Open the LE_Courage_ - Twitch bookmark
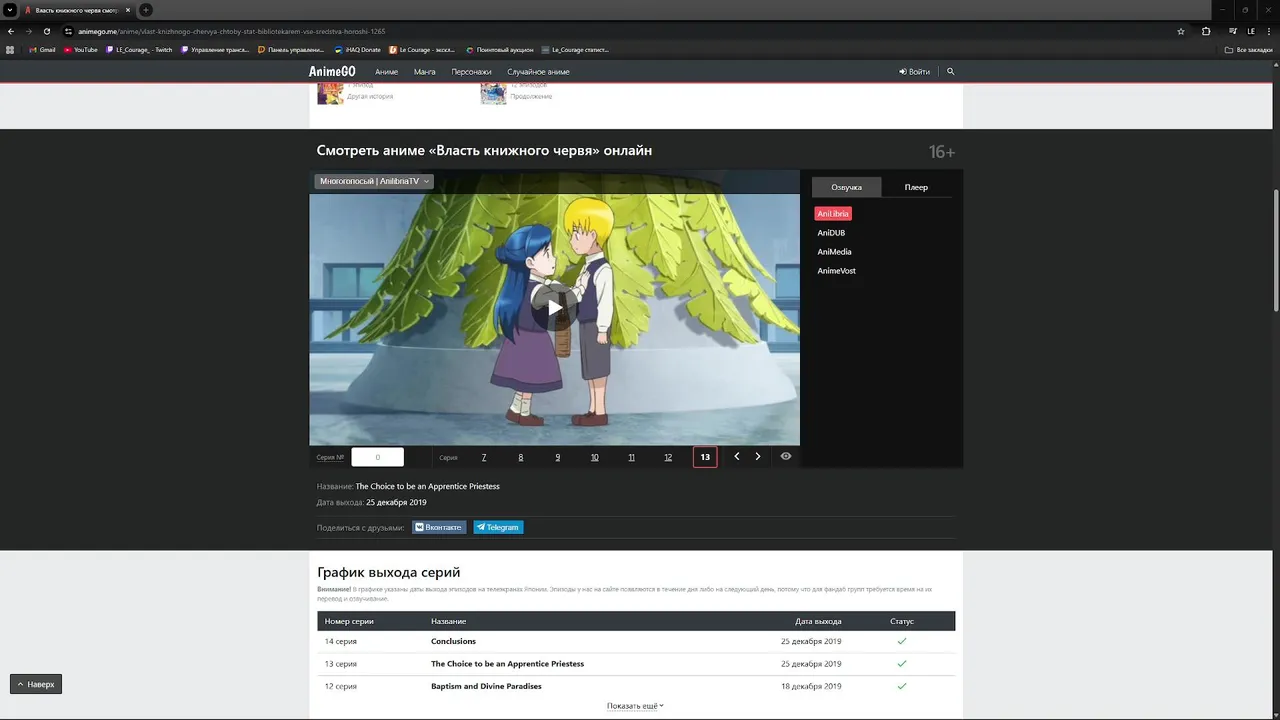The width and height of the screenshot is (1280, 720). click(x=139, y=49)
